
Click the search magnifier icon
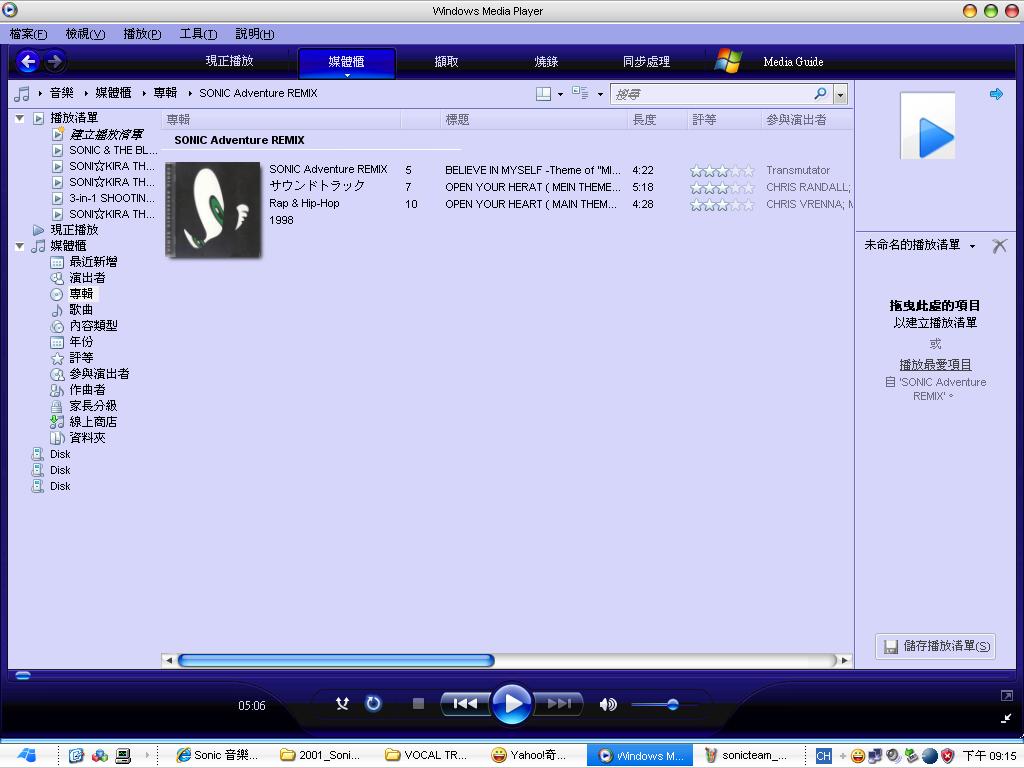[821, 94]
